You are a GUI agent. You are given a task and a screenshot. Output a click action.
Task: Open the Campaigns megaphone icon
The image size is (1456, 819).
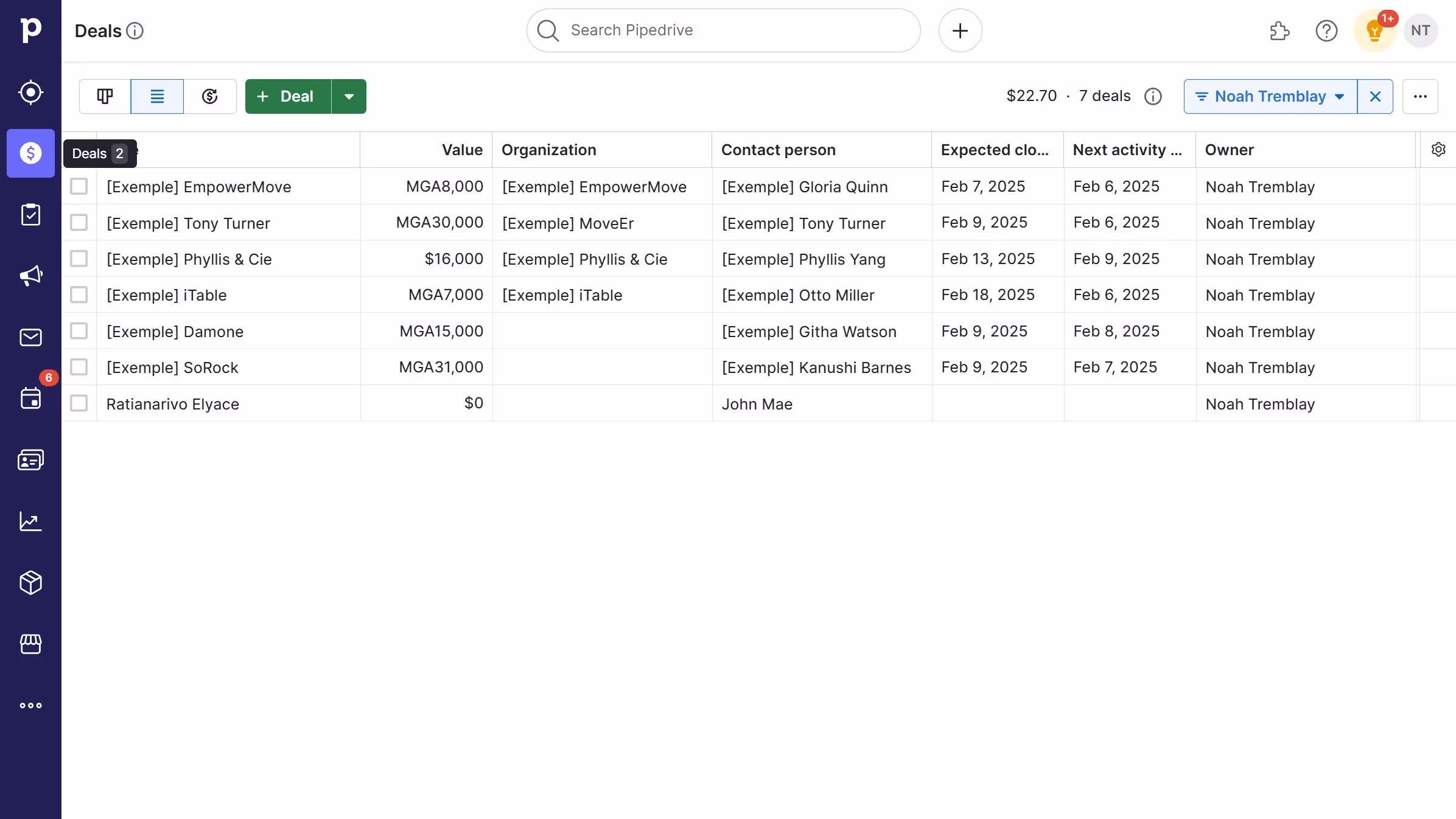coord(30,275)
